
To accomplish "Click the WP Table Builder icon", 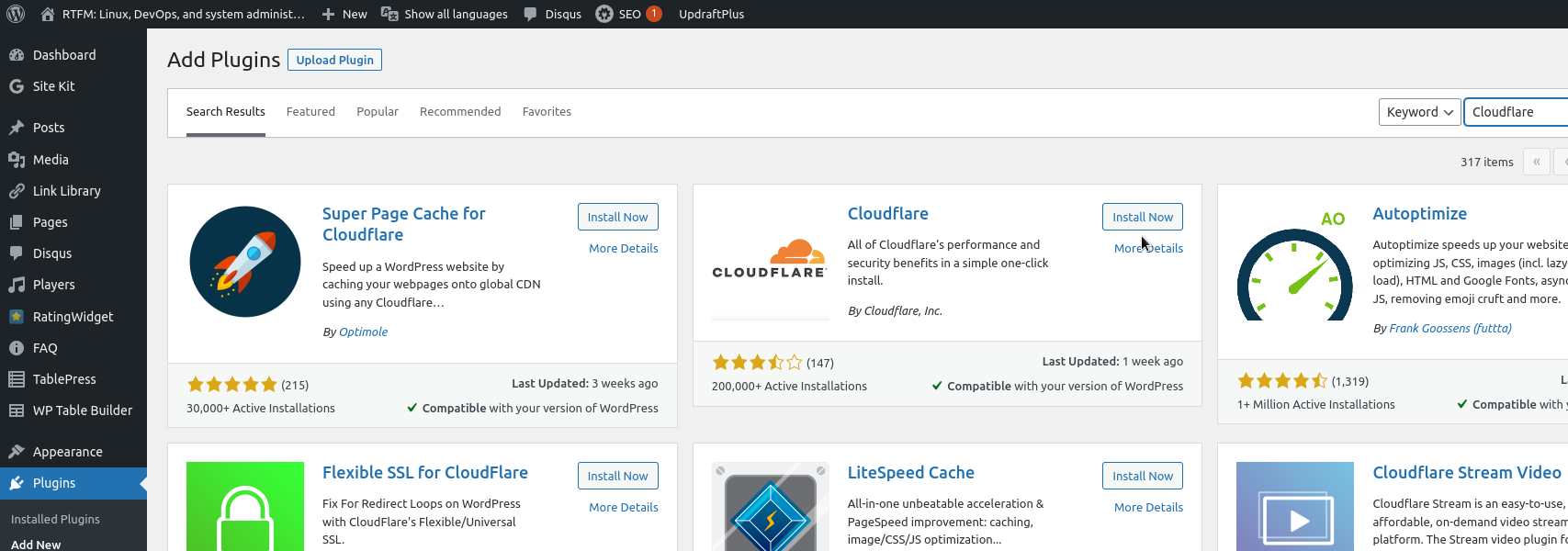I will [x=17, y=410].
